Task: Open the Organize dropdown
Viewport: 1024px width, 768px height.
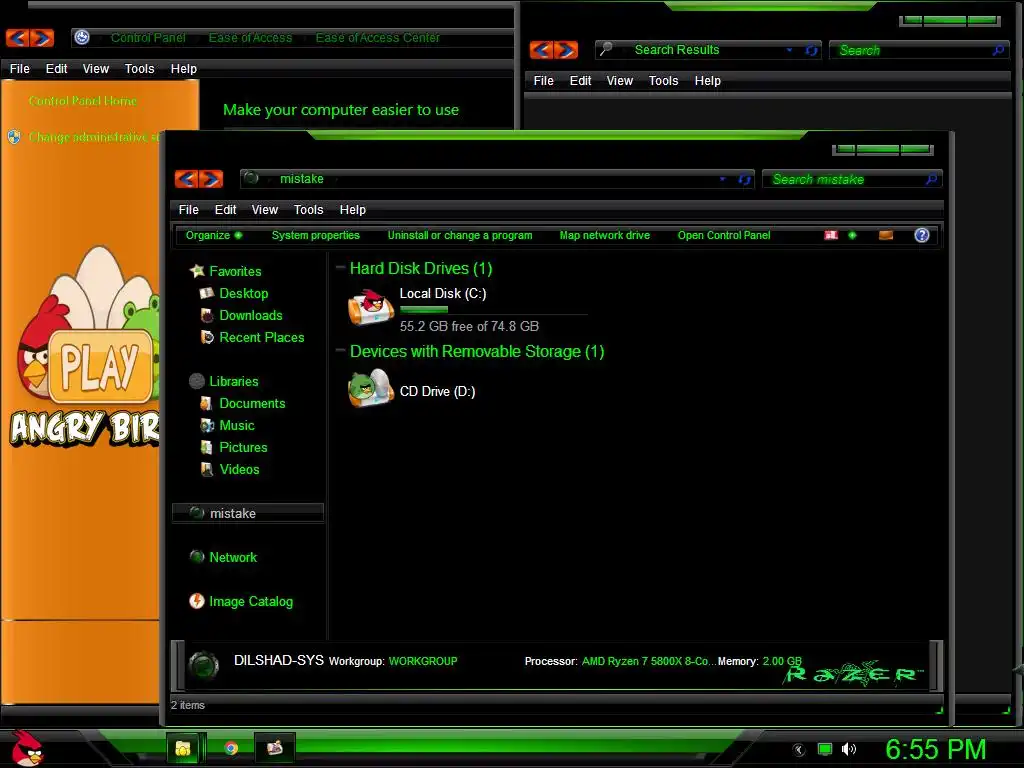Action: point(214,235)
